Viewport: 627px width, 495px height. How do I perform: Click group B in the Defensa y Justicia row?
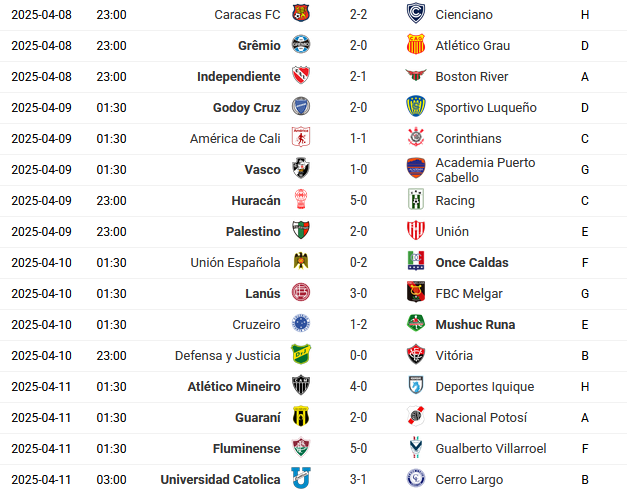click(585, 355)
